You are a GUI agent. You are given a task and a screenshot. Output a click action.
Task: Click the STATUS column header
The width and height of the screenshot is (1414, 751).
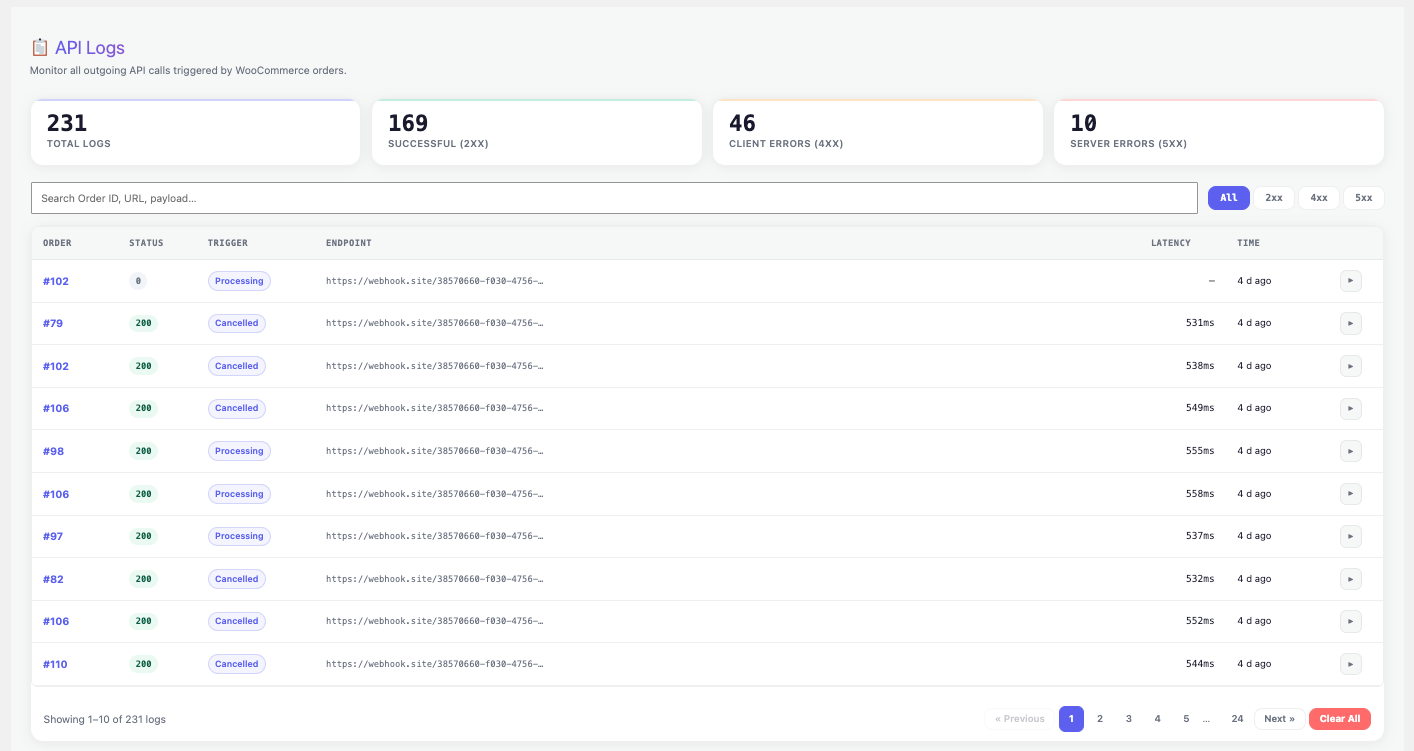tap(146, 243)
